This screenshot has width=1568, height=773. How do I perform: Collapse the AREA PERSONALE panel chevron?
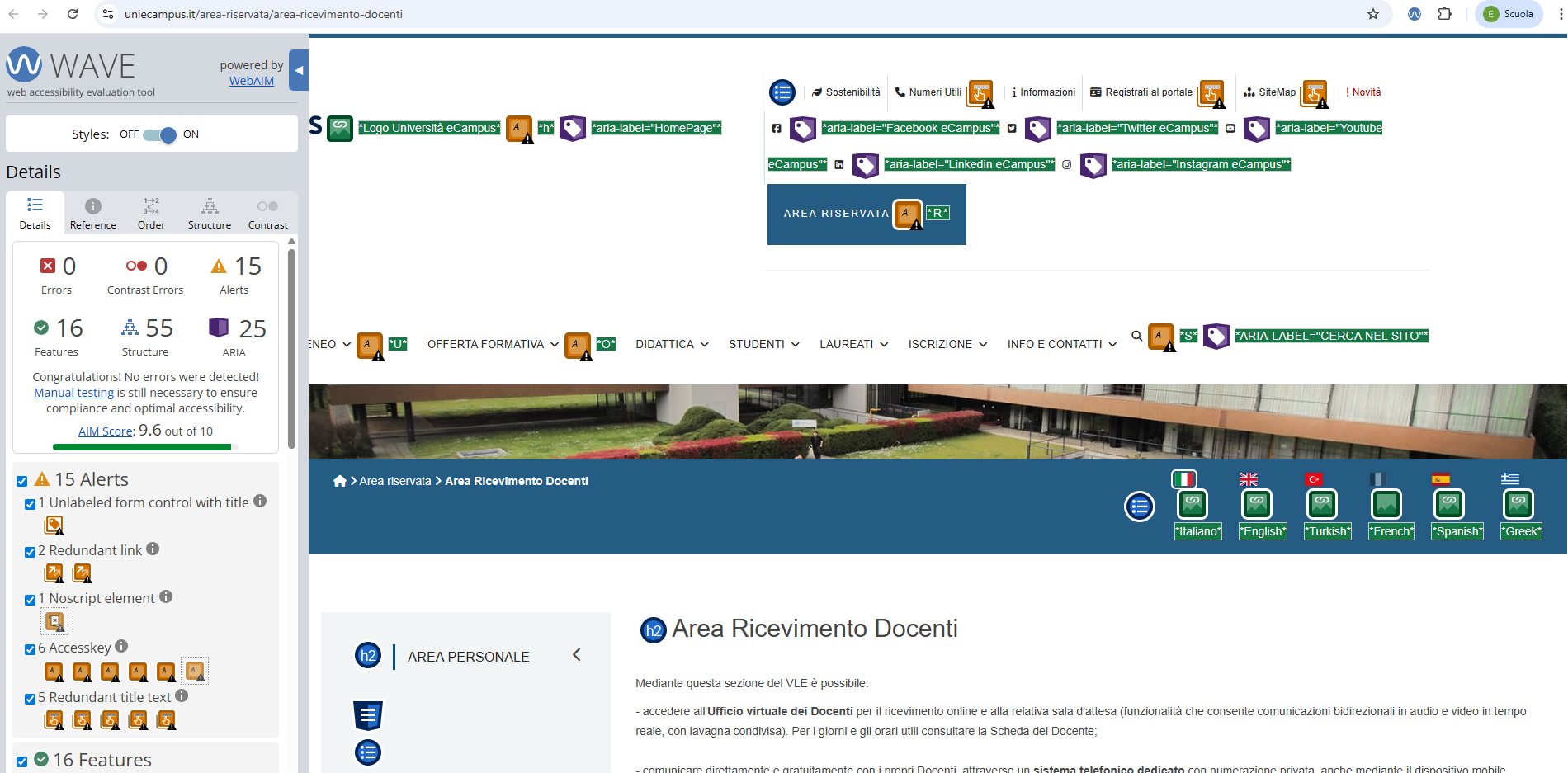point(577,655)
